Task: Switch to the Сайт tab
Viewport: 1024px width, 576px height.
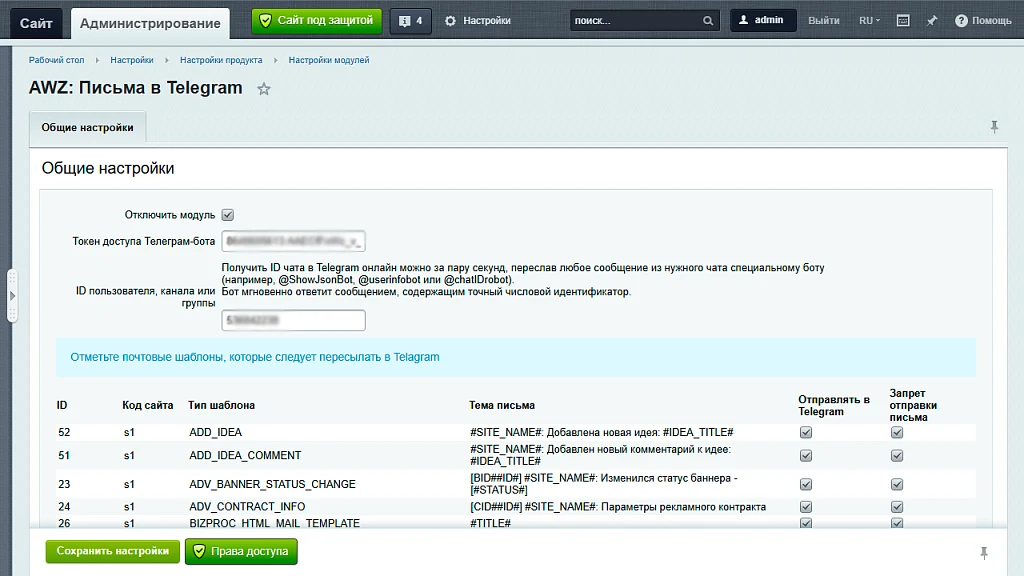Action: pyautogui.click(x=36, y=24)
